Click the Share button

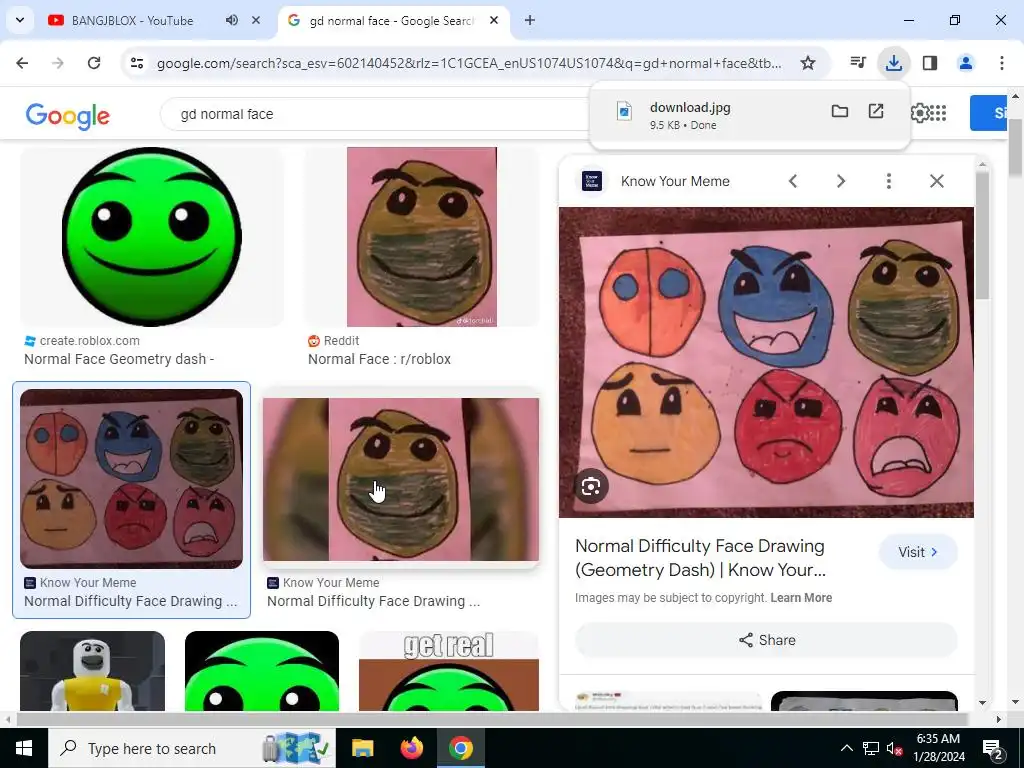(766, 640)
